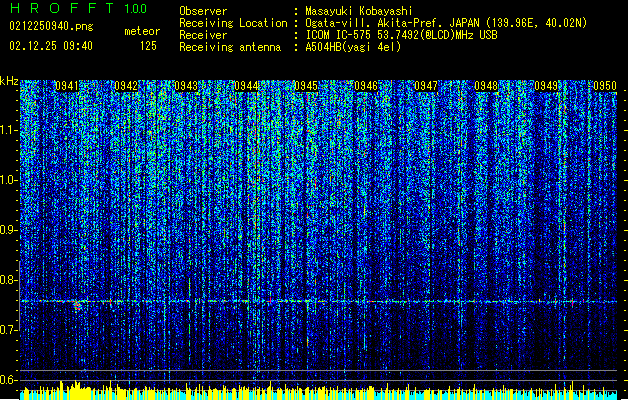Click the 0.6 kHz axis tick label

[9, 380]
